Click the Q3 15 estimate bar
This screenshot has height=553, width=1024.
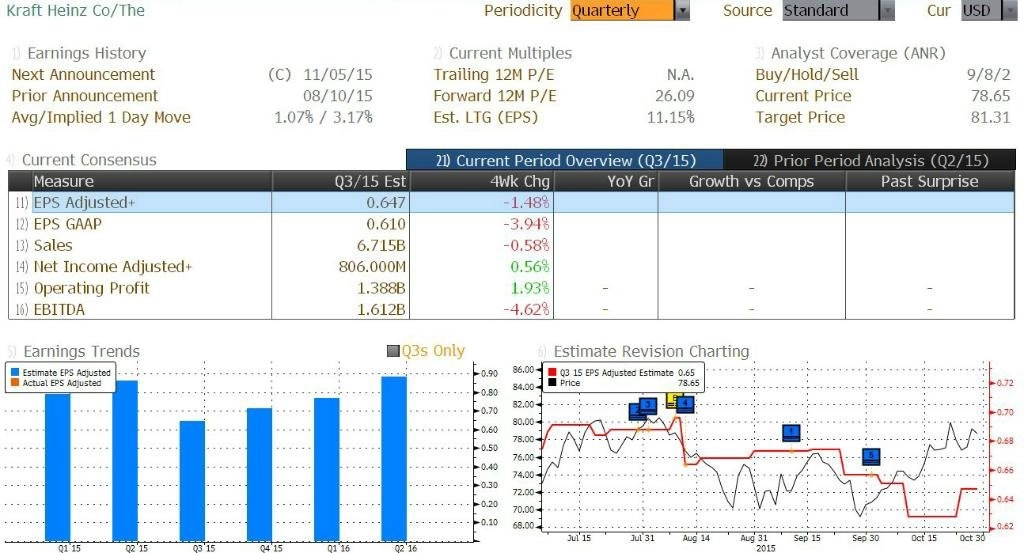point(192,481)
